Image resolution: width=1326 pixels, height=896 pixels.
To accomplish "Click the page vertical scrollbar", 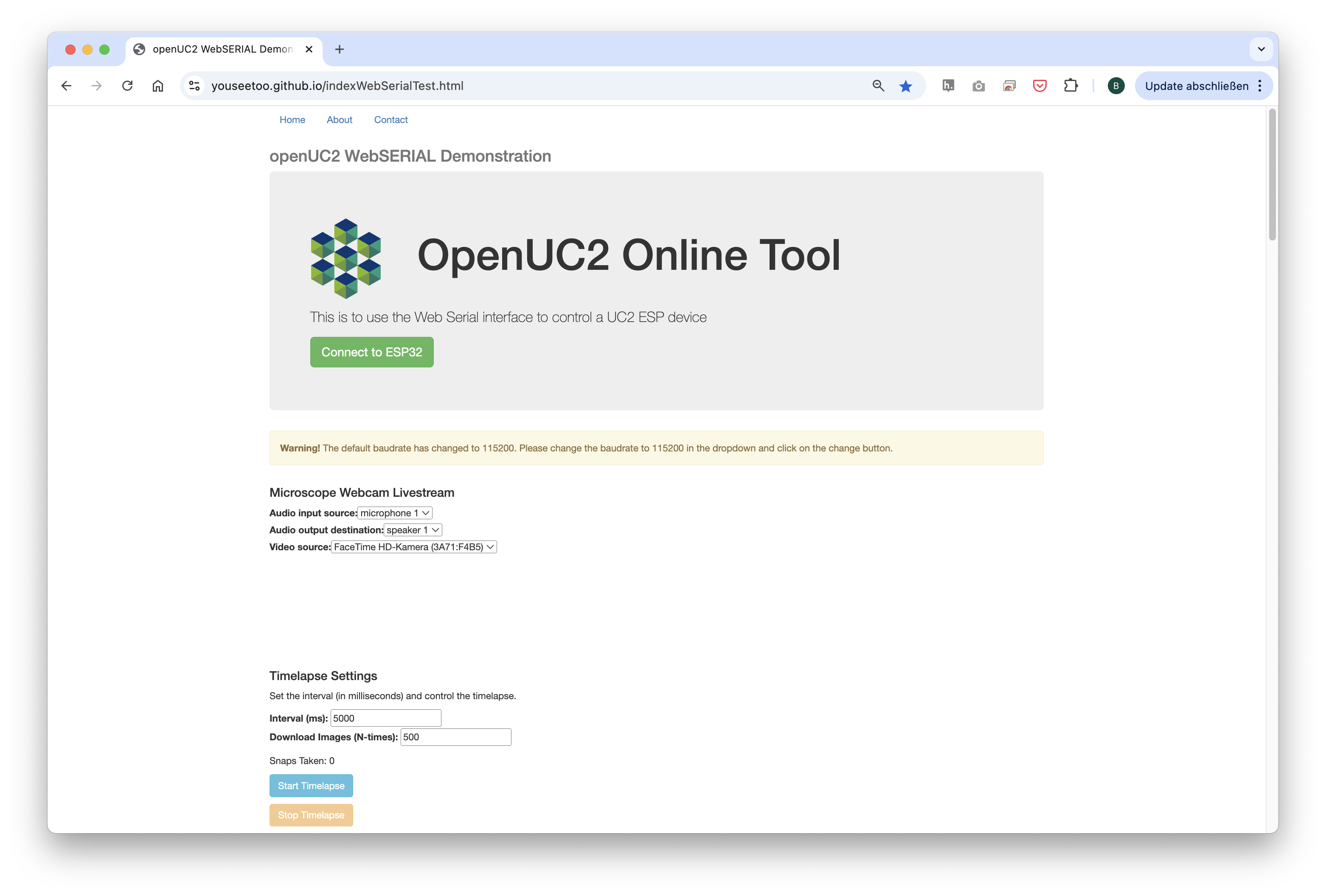I will pos(1272,174).
